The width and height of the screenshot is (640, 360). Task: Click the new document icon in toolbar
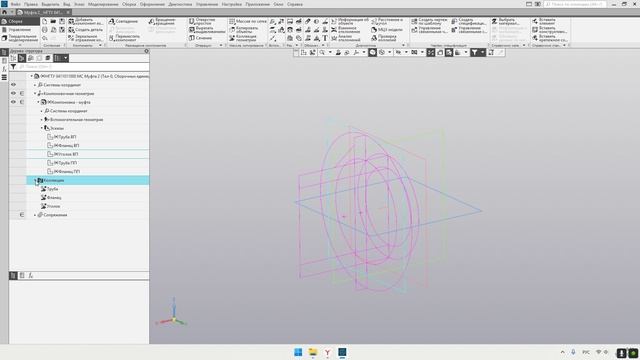(44, 21)
